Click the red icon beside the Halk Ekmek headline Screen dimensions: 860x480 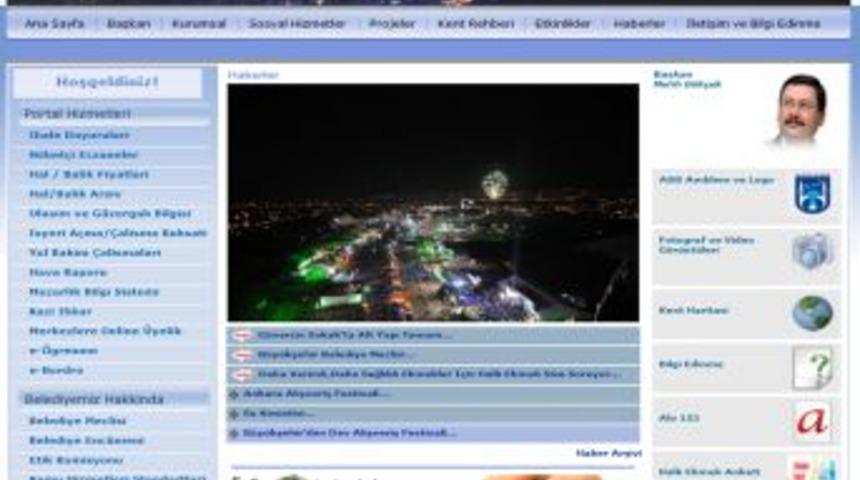point(242,375)
